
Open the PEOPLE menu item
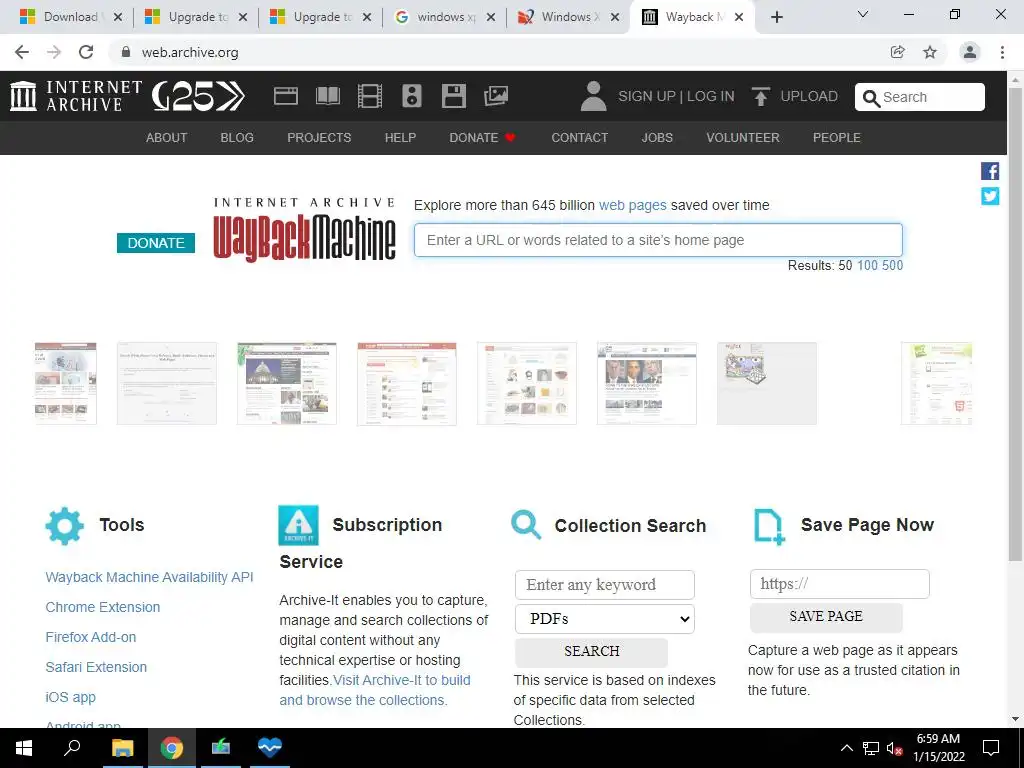click(837, 138)
